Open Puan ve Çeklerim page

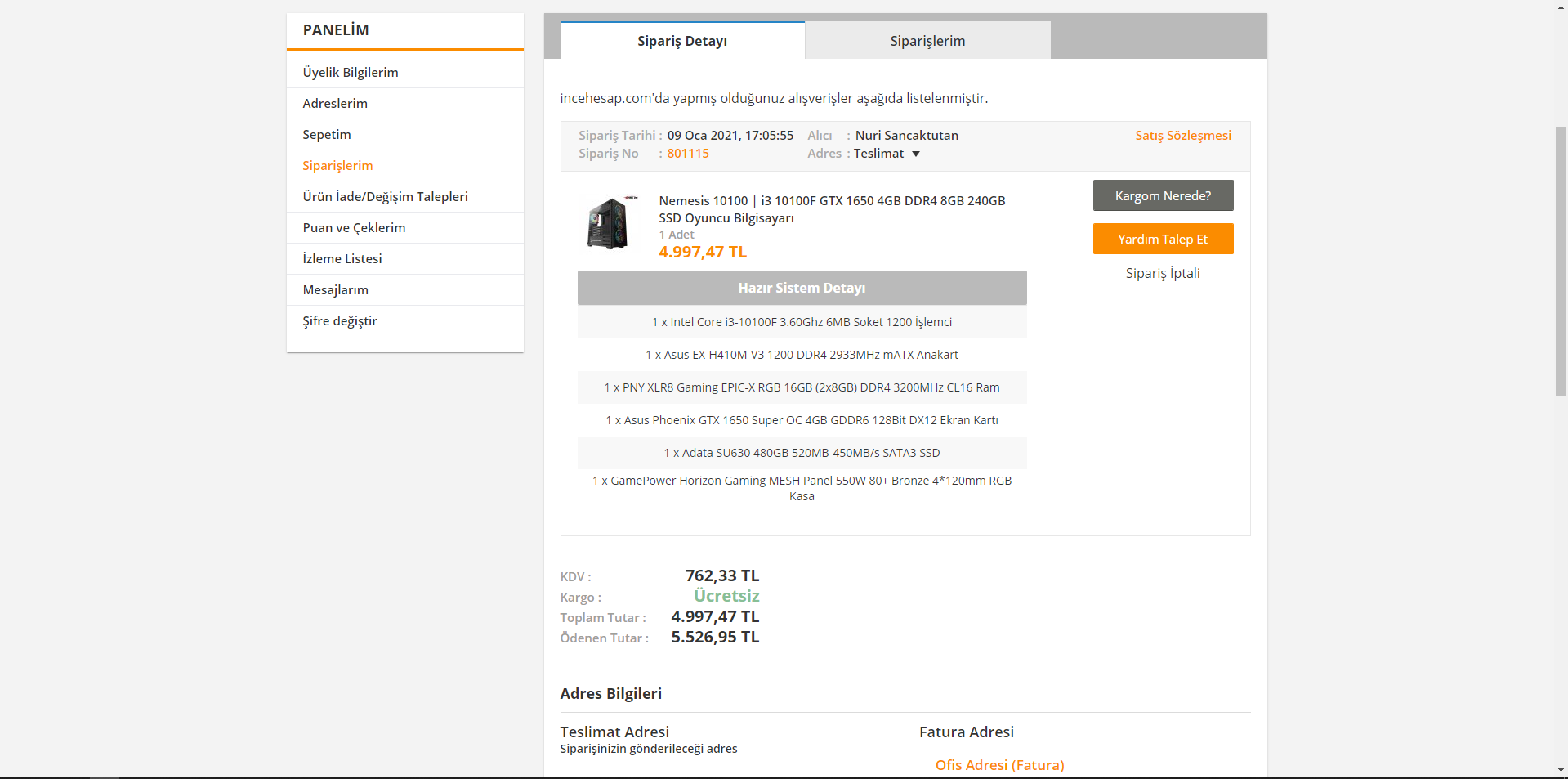(354, 228)
